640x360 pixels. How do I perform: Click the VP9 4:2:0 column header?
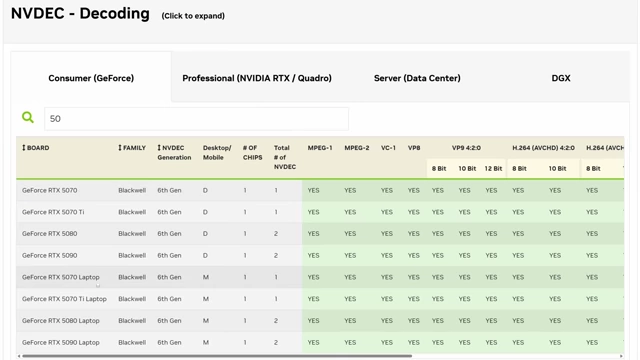click(x=466, y=148)
